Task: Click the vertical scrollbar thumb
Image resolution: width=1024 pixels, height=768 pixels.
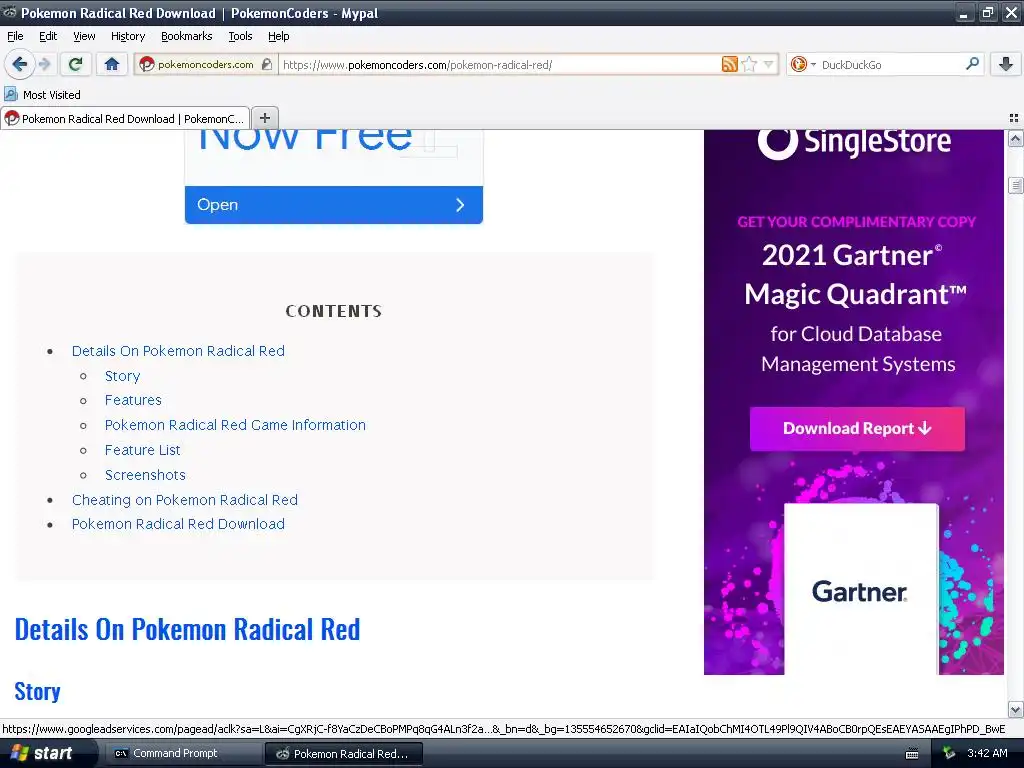Action: pos(1015,185)
